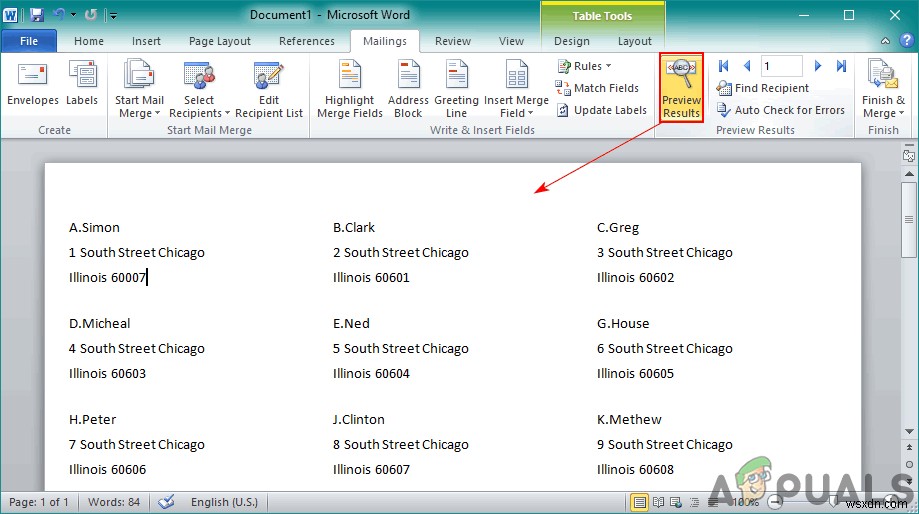Switch to Outline view
This screenshot has height=514, width=919.
[695, 502]
